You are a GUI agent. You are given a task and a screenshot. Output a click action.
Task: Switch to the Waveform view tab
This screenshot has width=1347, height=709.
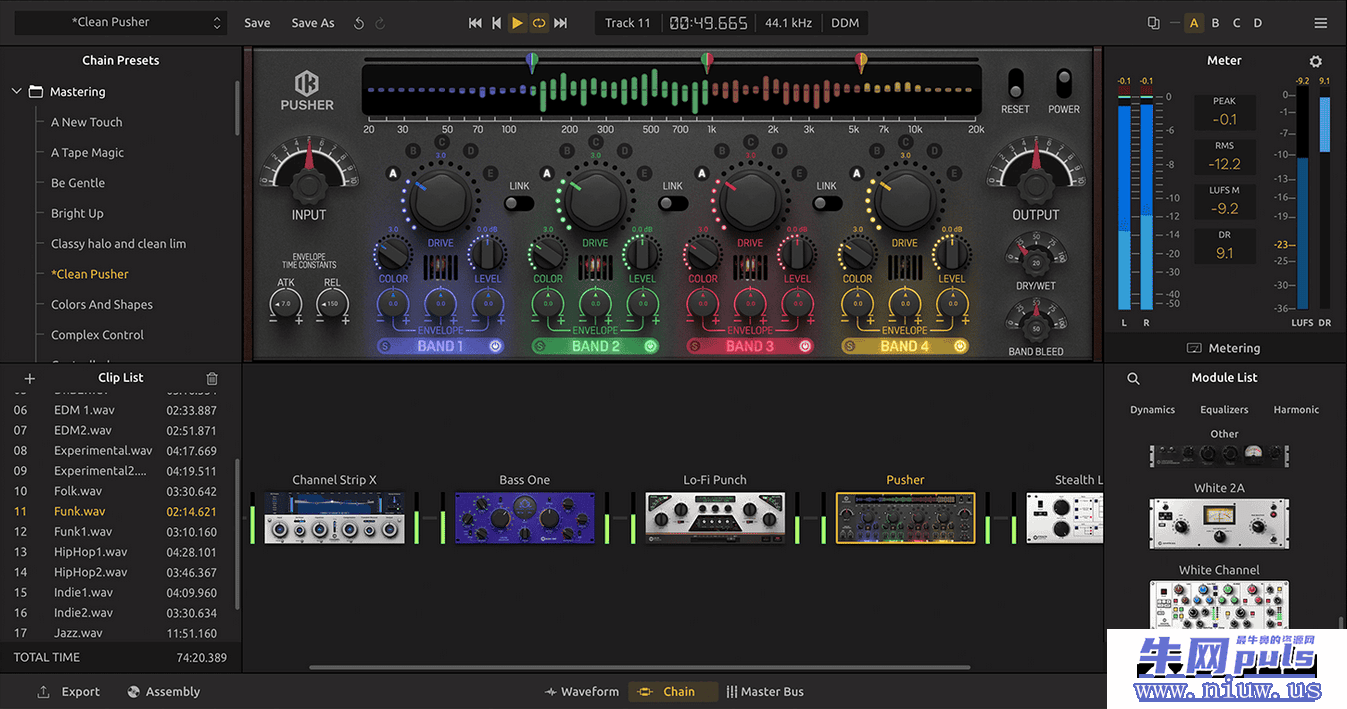tap(582, 692)
